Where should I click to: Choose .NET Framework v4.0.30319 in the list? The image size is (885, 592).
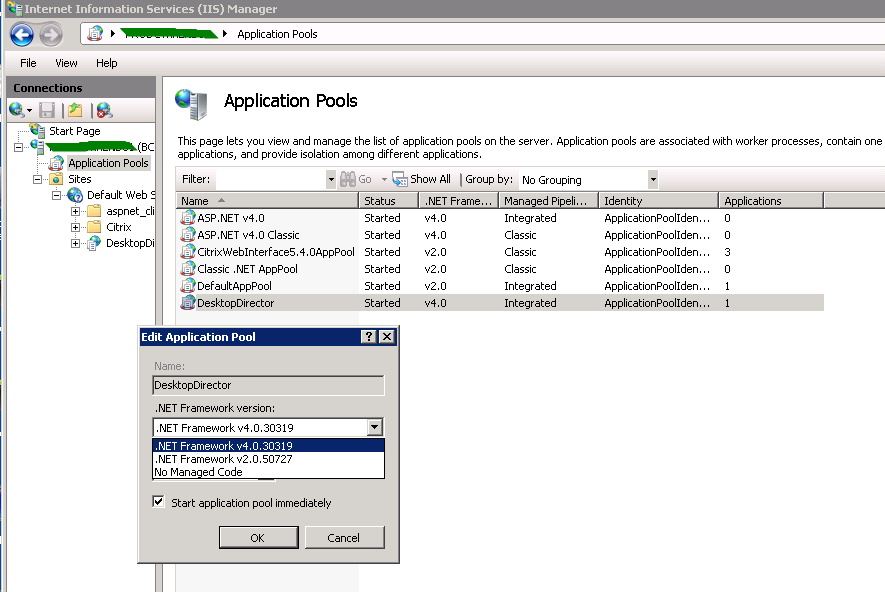(x=268, y=446)
